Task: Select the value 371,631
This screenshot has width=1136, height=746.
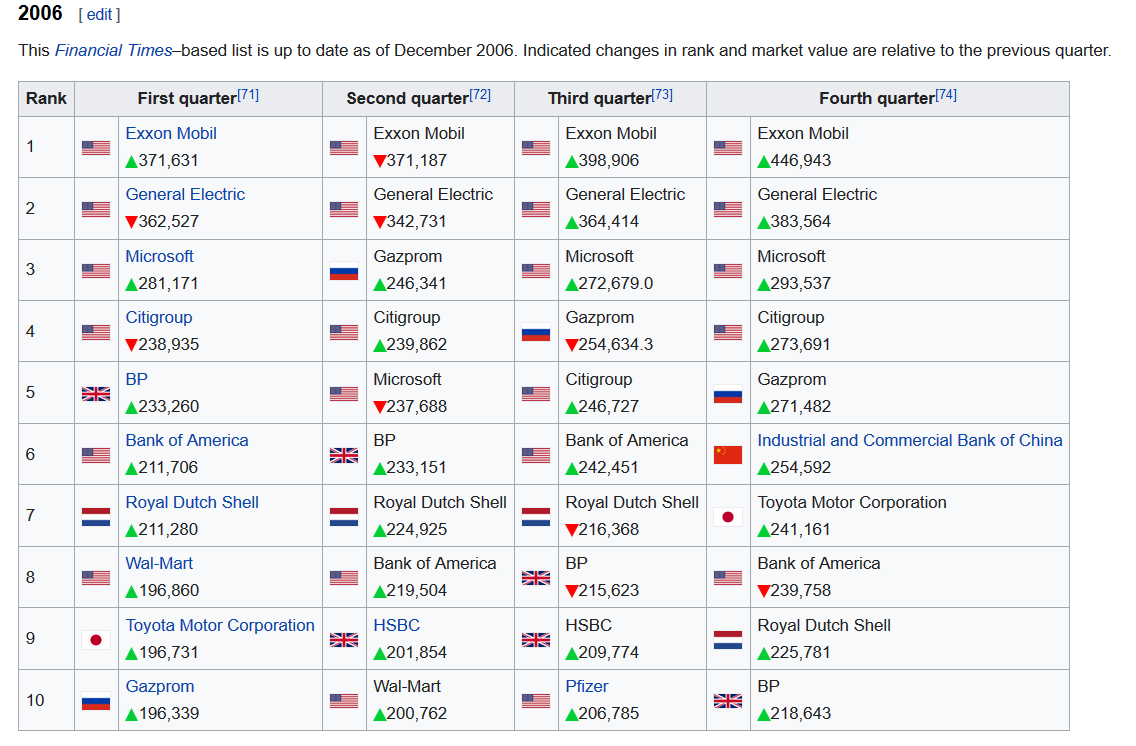Action: tap(168, 161)
